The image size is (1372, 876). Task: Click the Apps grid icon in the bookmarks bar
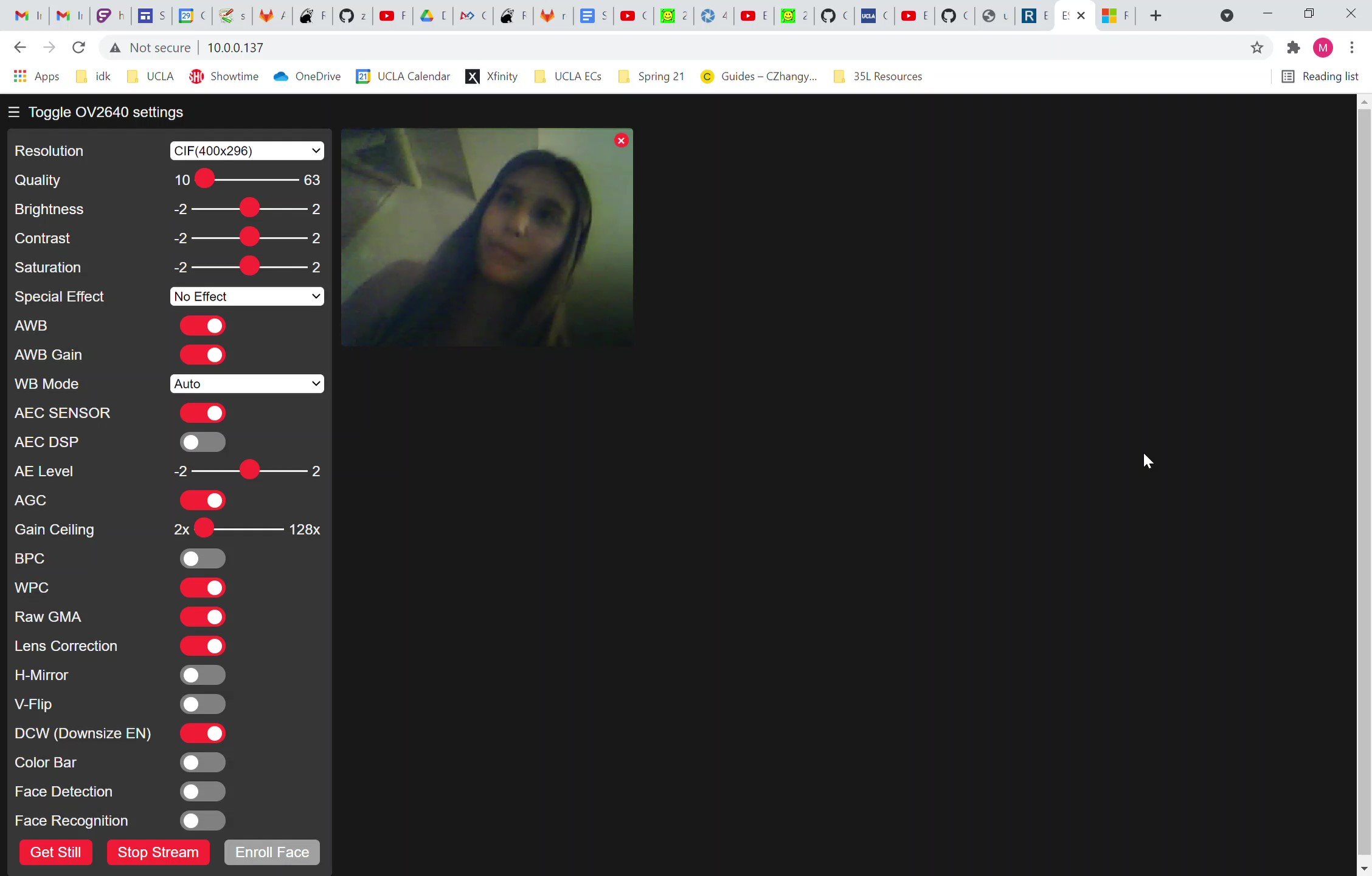point(20,76)
